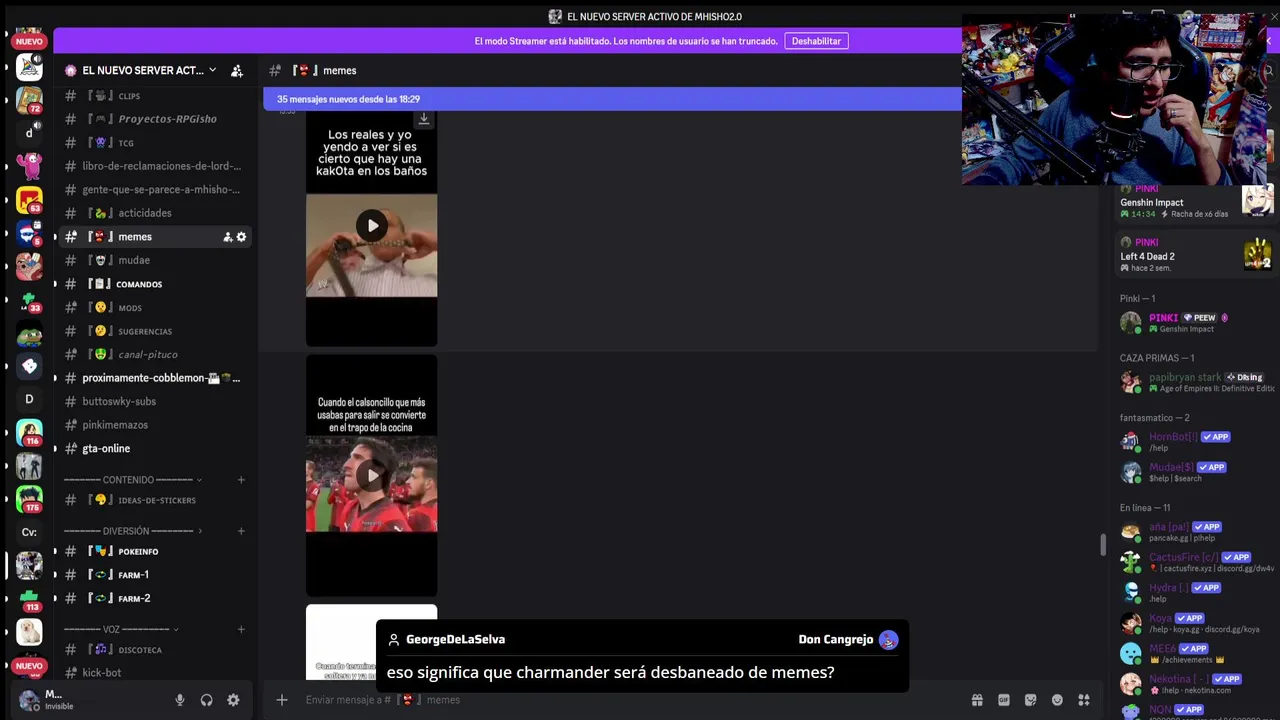Open the Proyectos-RPGisho channel
This screenshot has width=1280, height=720.
pyautogui.click(x=154, y=119)
